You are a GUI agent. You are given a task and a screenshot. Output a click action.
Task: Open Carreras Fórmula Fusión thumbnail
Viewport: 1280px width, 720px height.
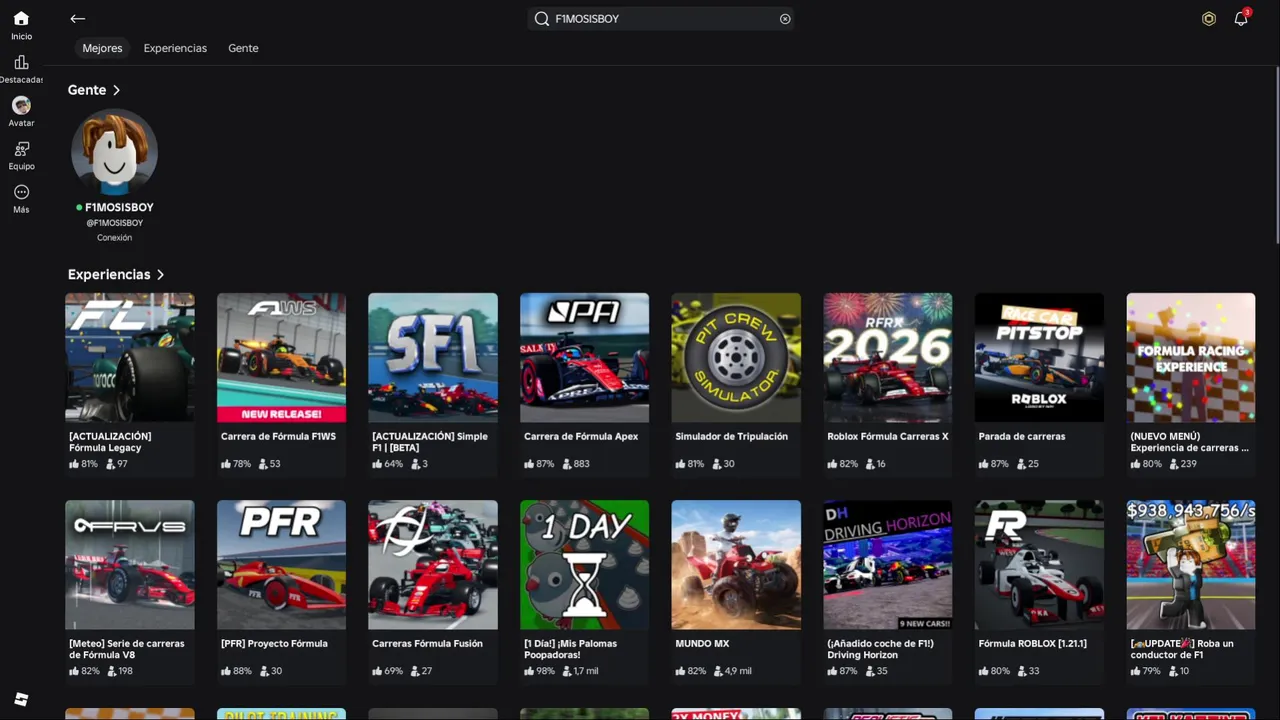tap(433, 565)
